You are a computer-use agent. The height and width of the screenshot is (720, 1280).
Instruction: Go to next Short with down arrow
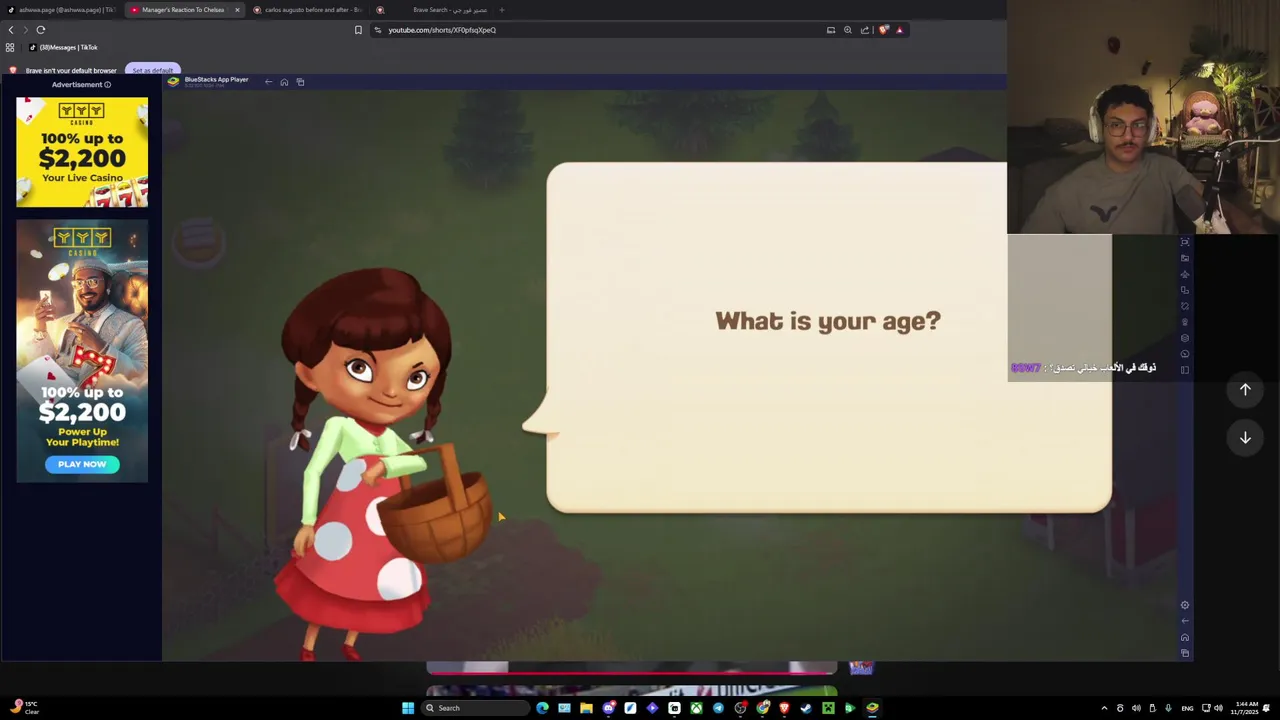1245,437
